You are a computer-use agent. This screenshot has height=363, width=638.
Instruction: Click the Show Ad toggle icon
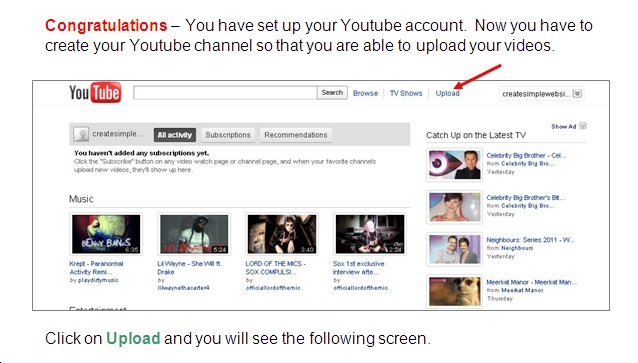pos(583,126)
